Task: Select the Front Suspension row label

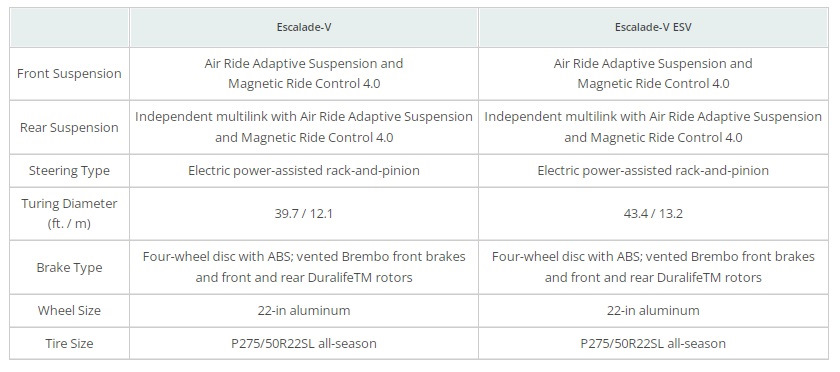Action: pos(69,73)
